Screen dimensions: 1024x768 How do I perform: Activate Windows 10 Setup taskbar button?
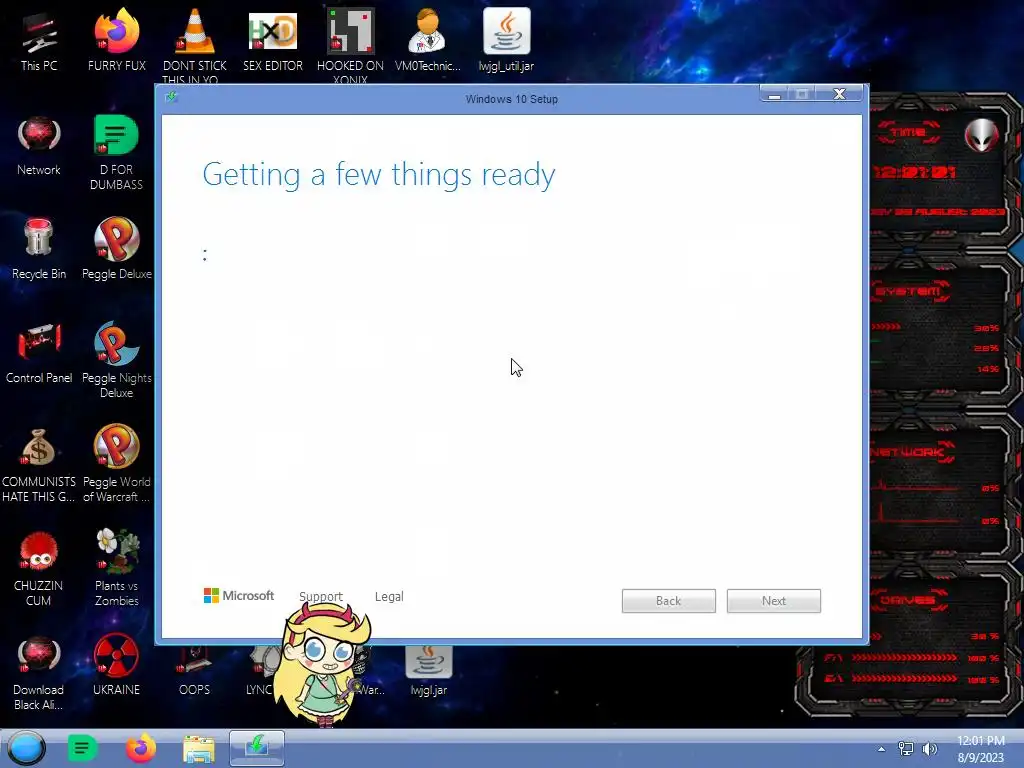tap(257, 748)
